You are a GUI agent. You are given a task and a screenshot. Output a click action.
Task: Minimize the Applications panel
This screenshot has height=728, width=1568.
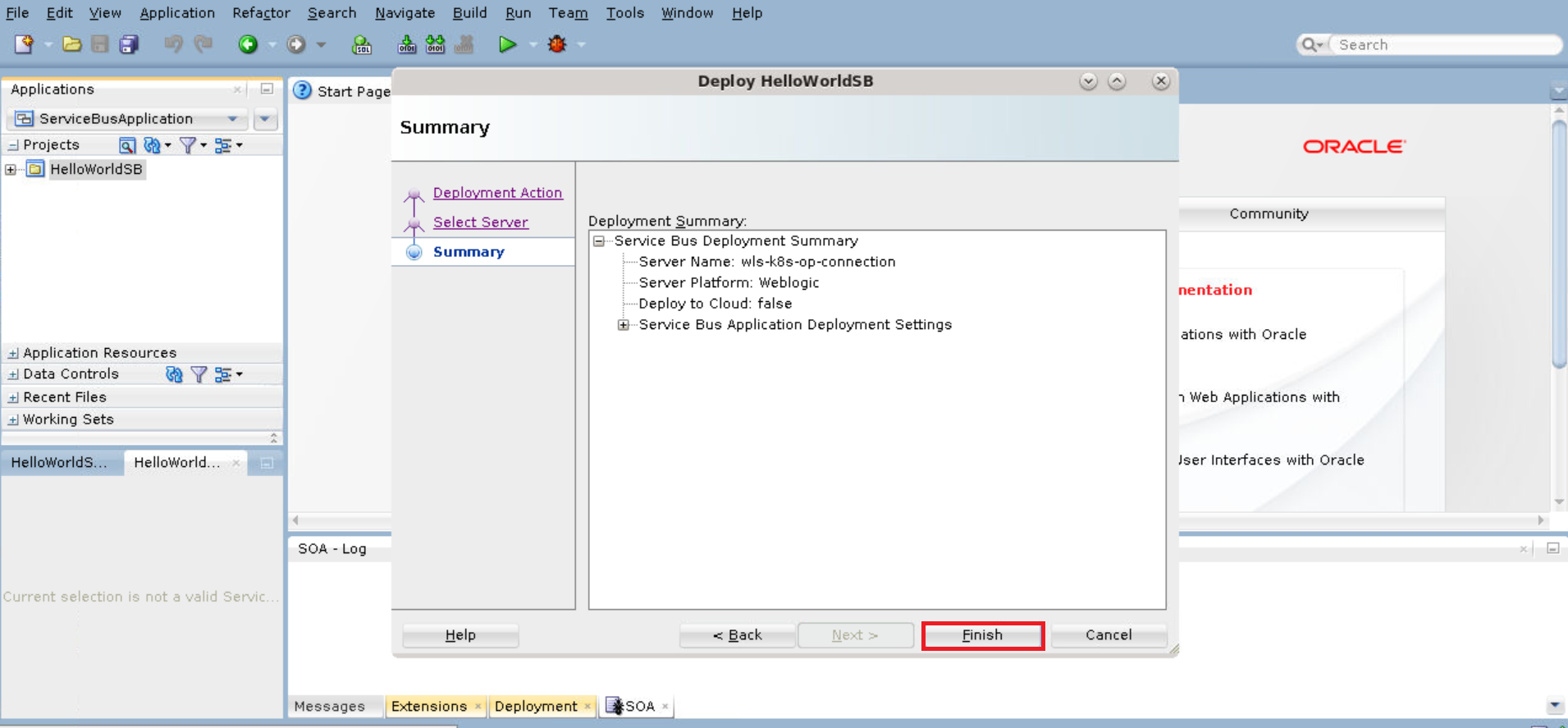pyautogui.click(x=267, y=89)
